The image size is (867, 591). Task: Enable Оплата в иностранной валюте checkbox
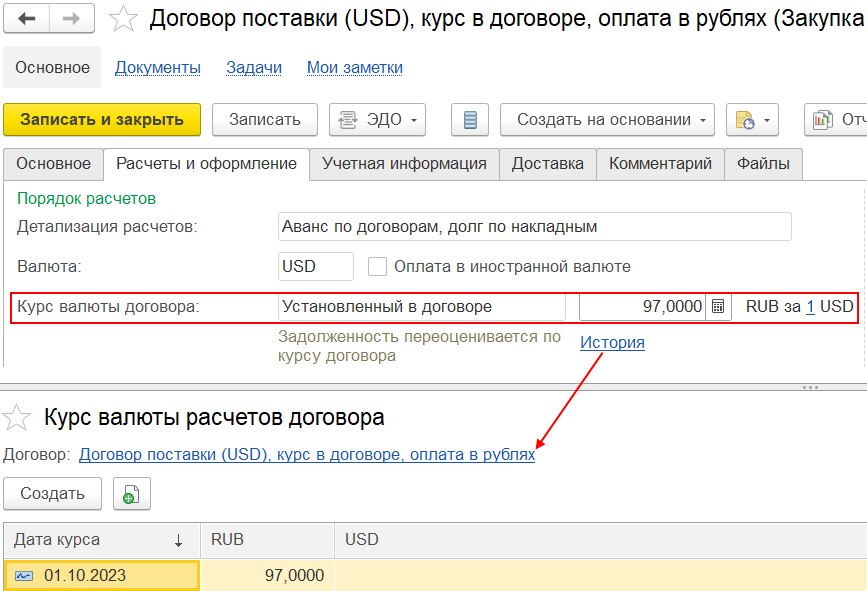377,266
